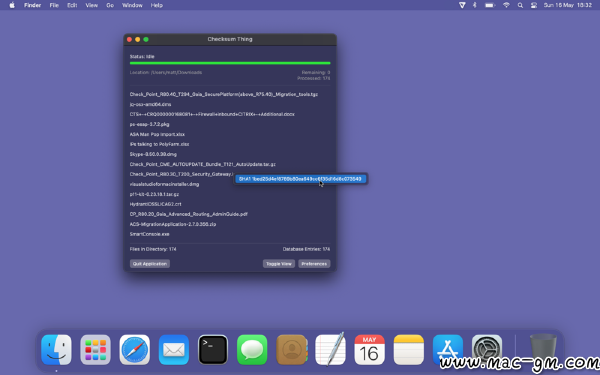Open Notes app in the Dock
Viewport: 600px width, 375px height.
point(409,349)
